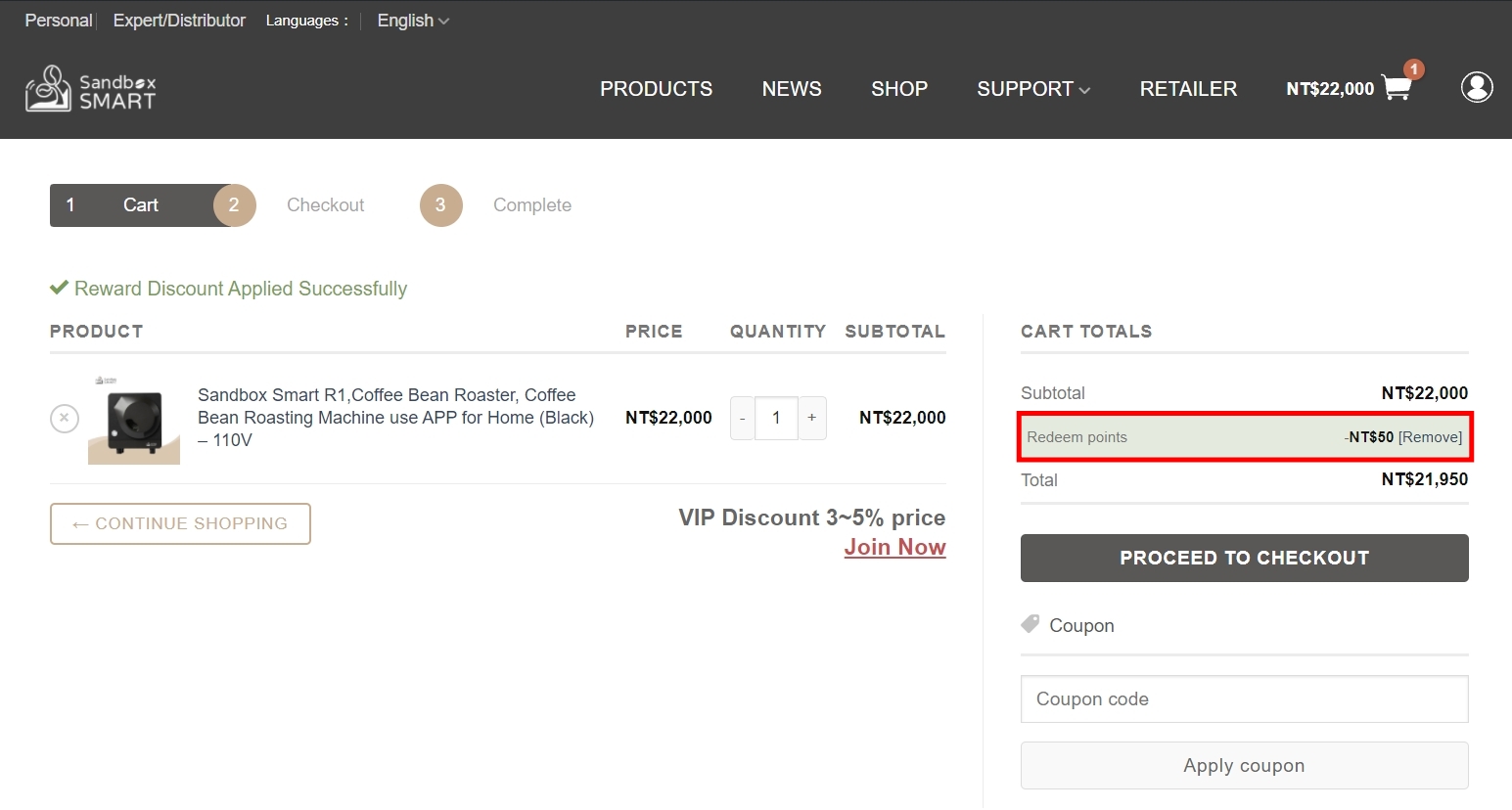Click the quantity number field
Screen dimensions: 1512x810
[x=776, y=418]
